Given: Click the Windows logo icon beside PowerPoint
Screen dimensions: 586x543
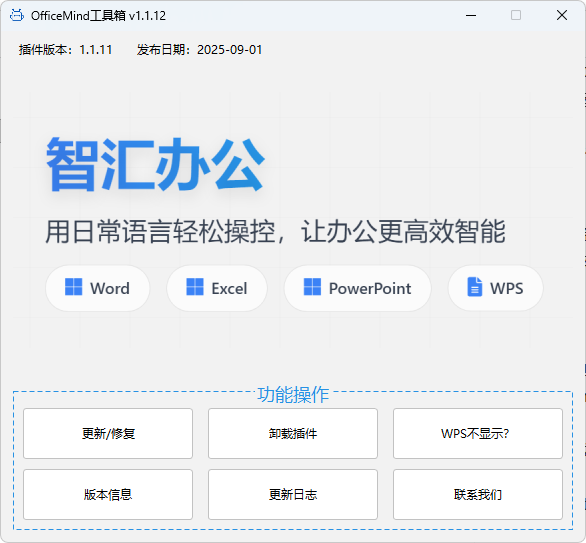Looking at the screenshot, I should (x=312, y=287).
